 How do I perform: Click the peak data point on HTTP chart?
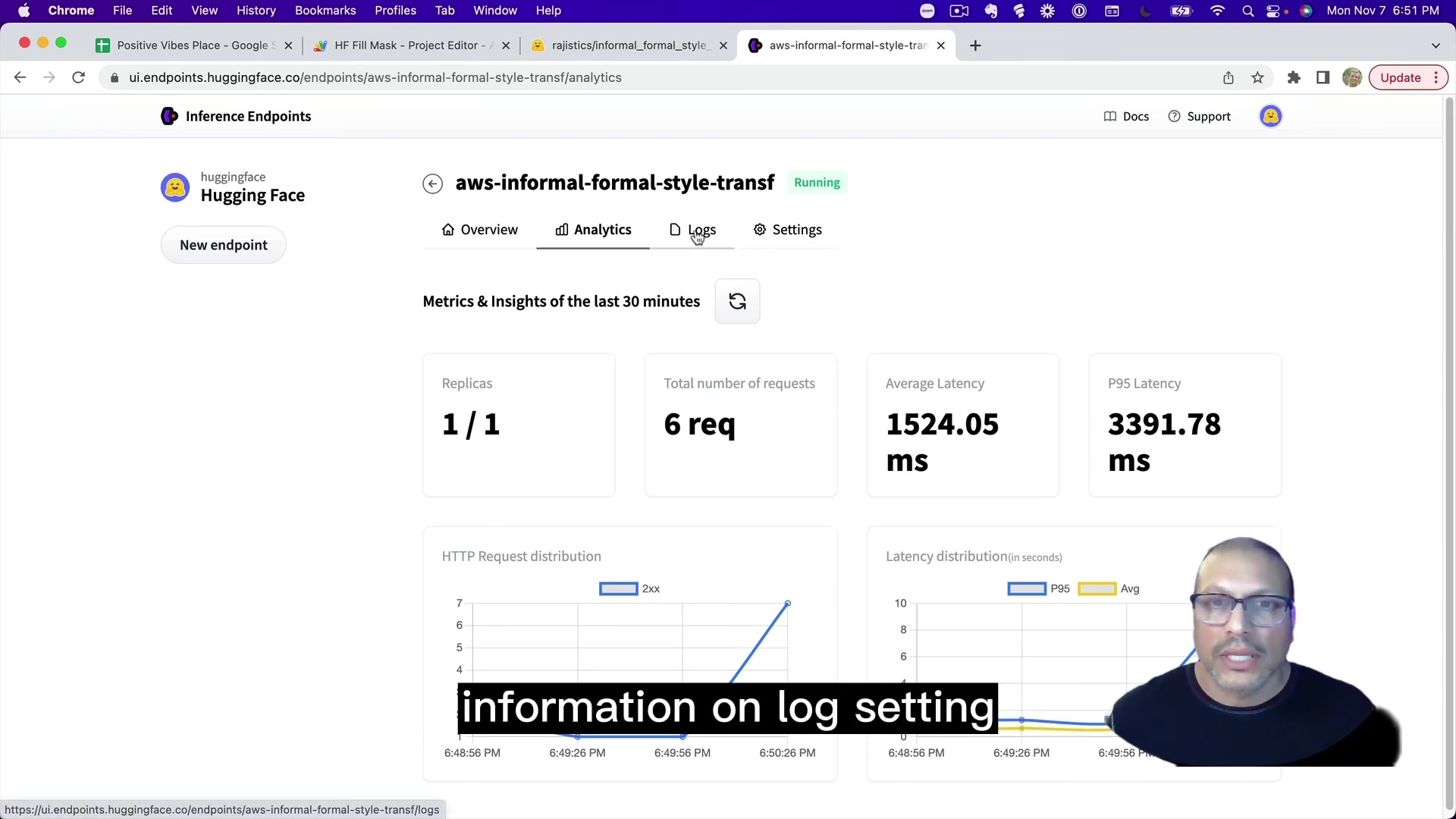pyautogui.click(x=787, y=604)
